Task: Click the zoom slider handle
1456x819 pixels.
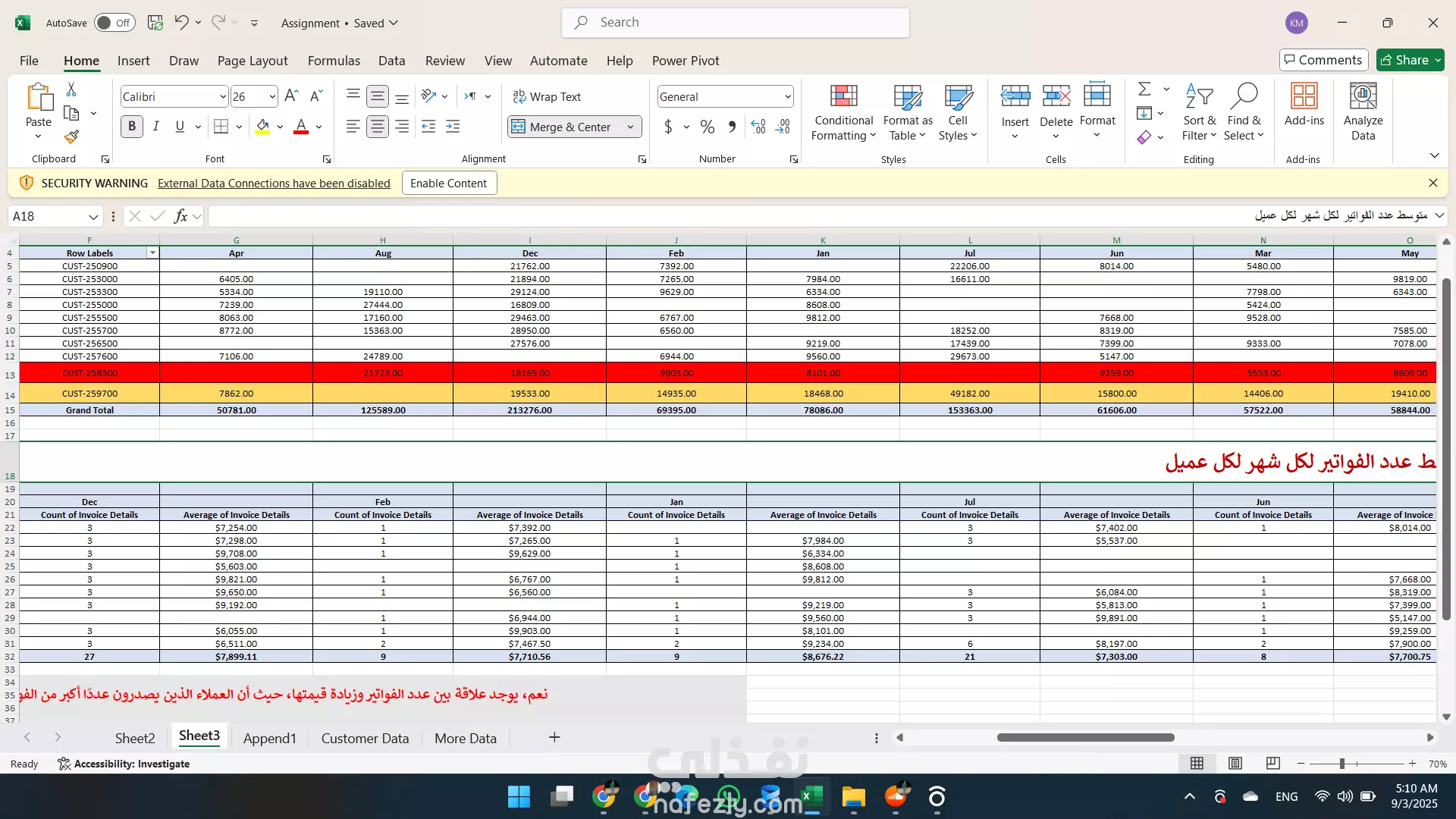Action: pyautogui.click(x=1341, y=764)
